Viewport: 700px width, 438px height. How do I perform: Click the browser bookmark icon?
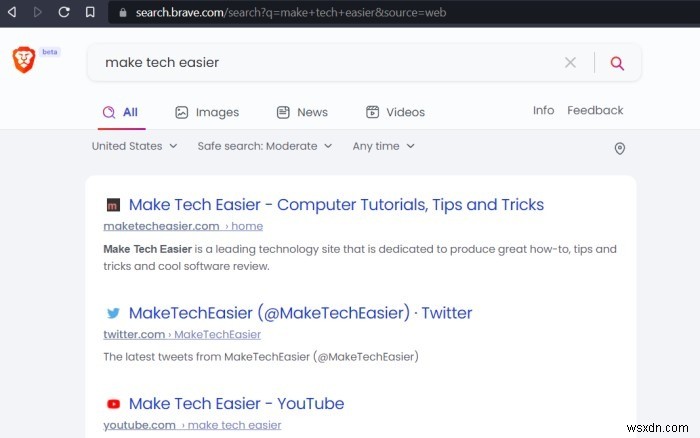tap(90, 13)
